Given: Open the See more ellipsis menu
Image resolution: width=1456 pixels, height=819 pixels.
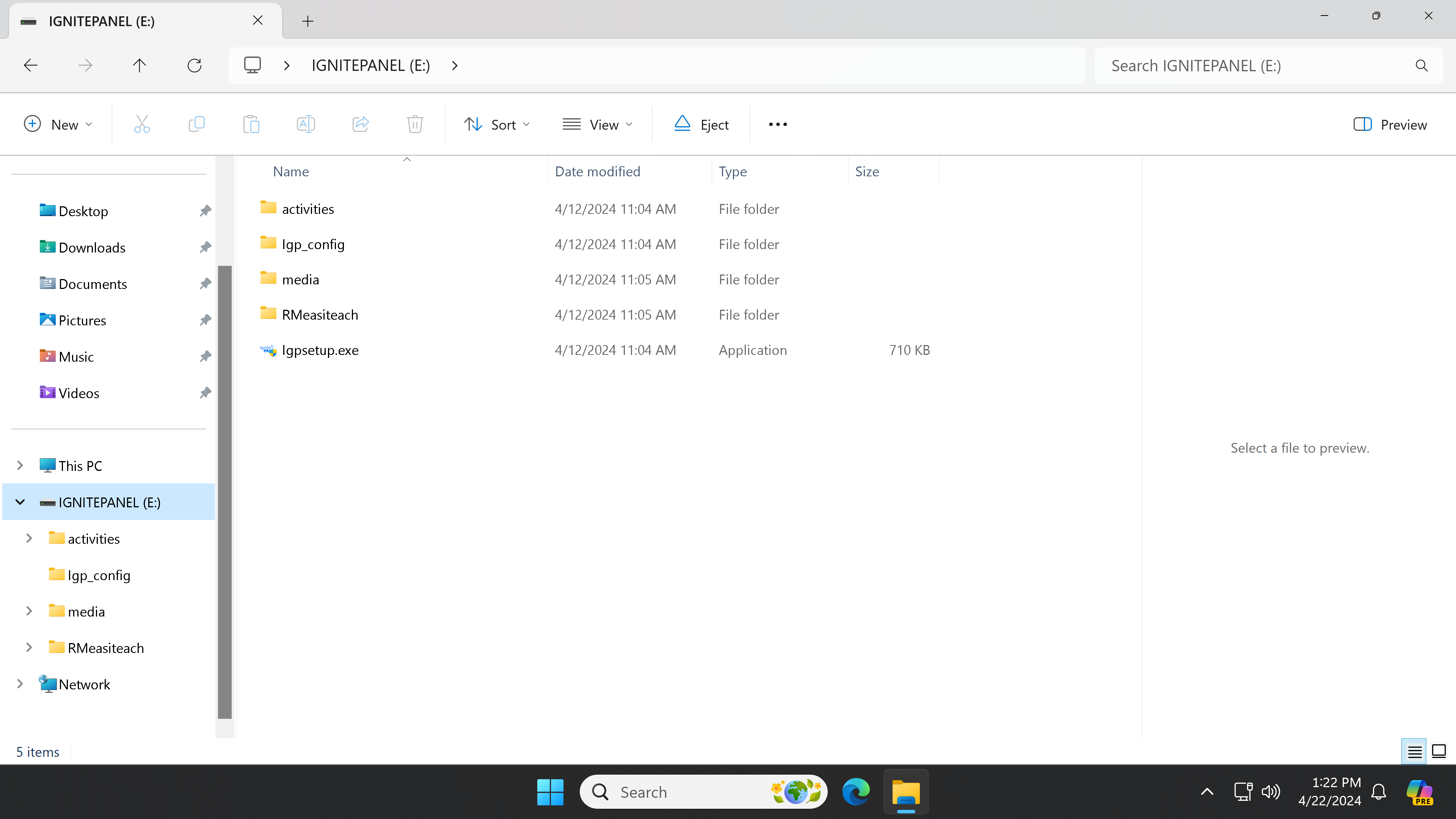Looking at the screenshot, I should point(778,124).
